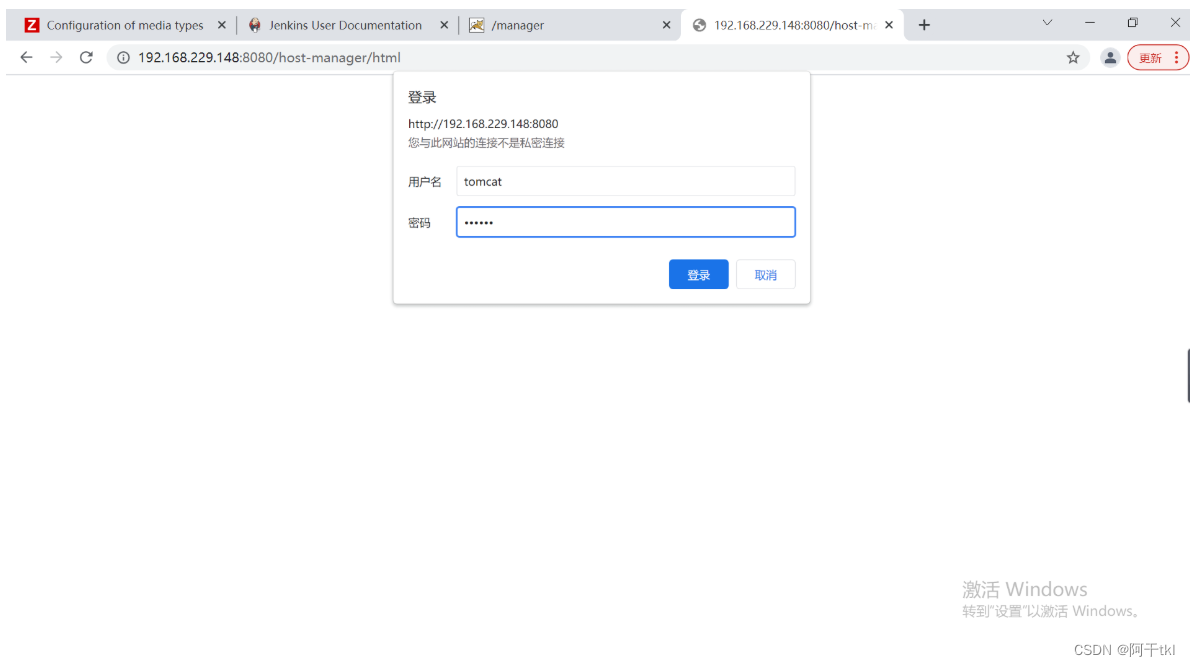This screenshot has width=1190, height=666.
Task: Click the 密码 password field
Action: (625, 222)
